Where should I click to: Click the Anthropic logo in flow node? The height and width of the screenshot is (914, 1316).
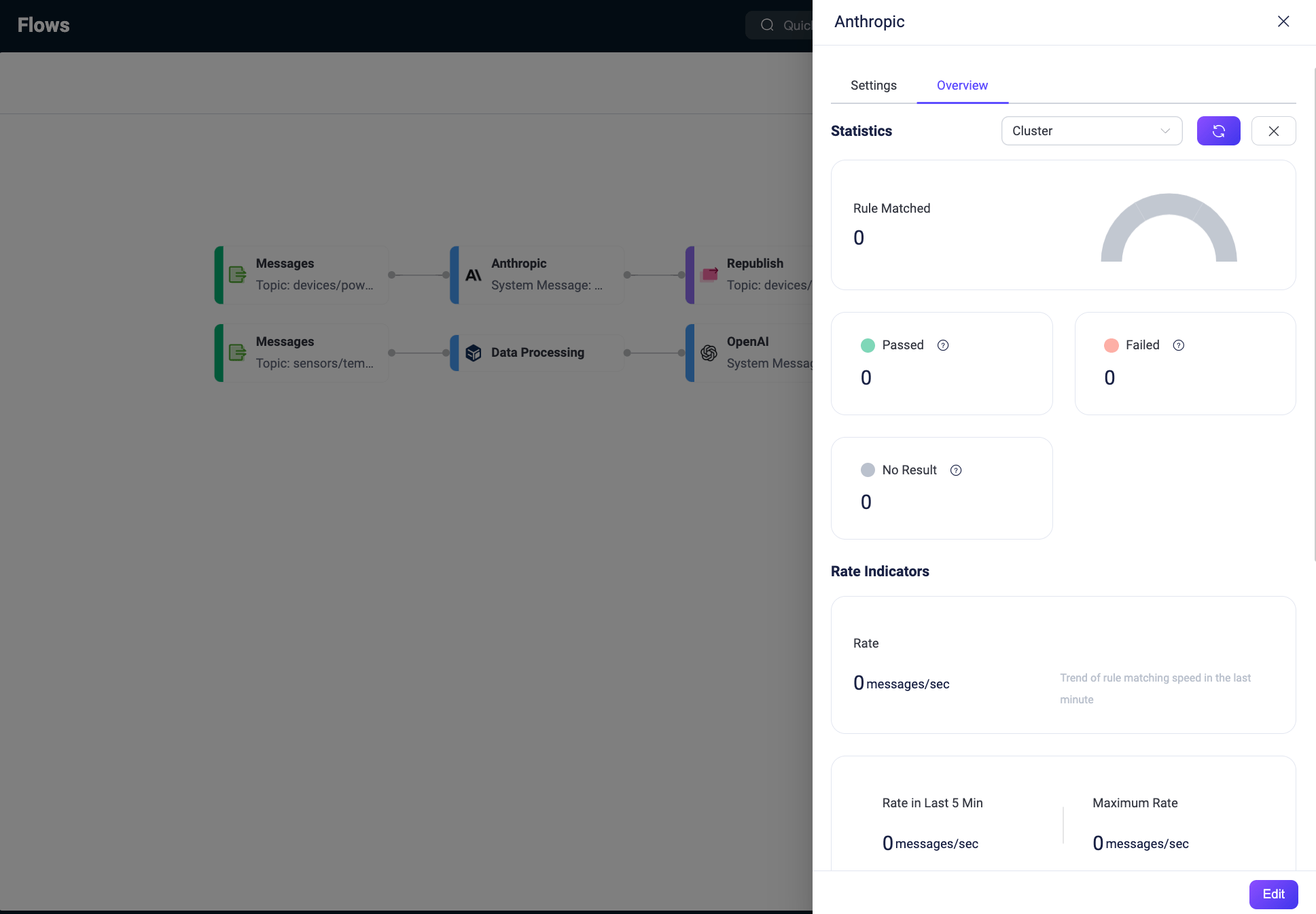(474, 275)
